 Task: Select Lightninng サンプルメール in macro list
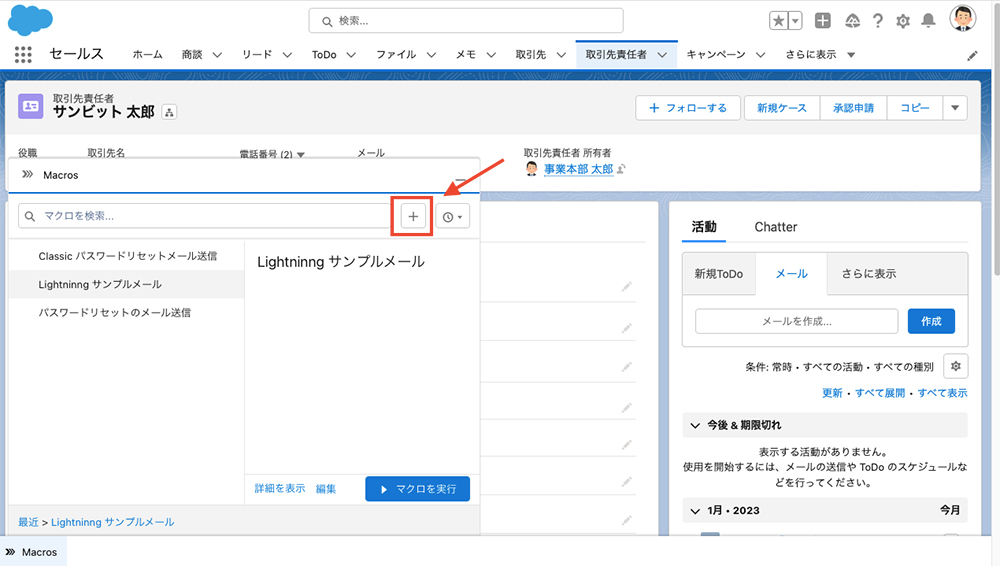click(x=126, y=284)
